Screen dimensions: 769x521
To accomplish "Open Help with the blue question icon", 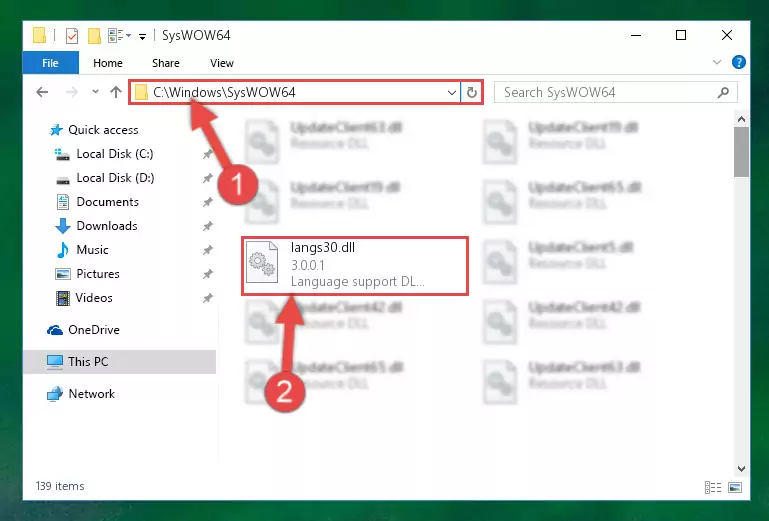I will (x=739, y=62).
